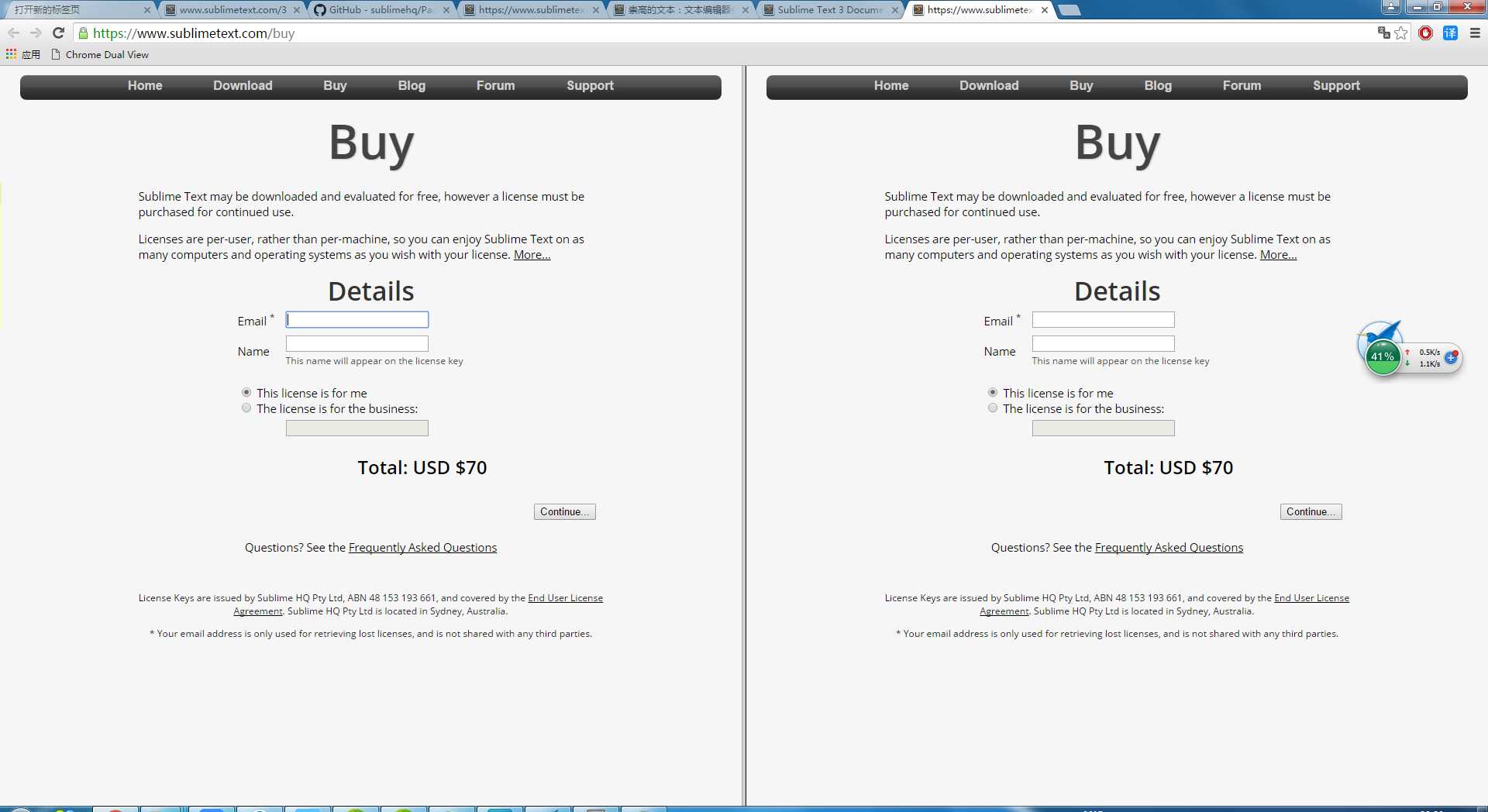Switch to the Sublime Text 3 Documentation tab
The height and width of the screenshot is (812, 1488).
coord(830,10)
